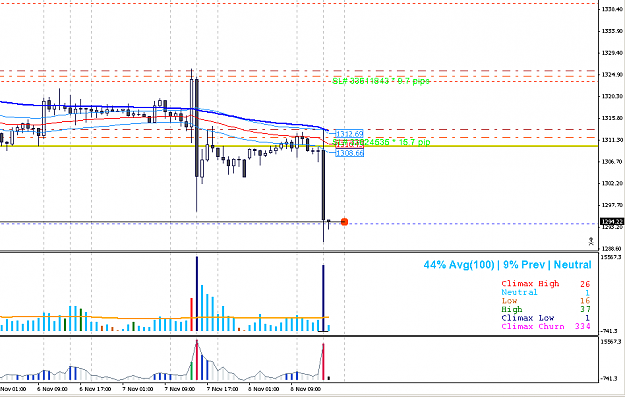Click the '7 Nov 01:00' time axis label

138,389
